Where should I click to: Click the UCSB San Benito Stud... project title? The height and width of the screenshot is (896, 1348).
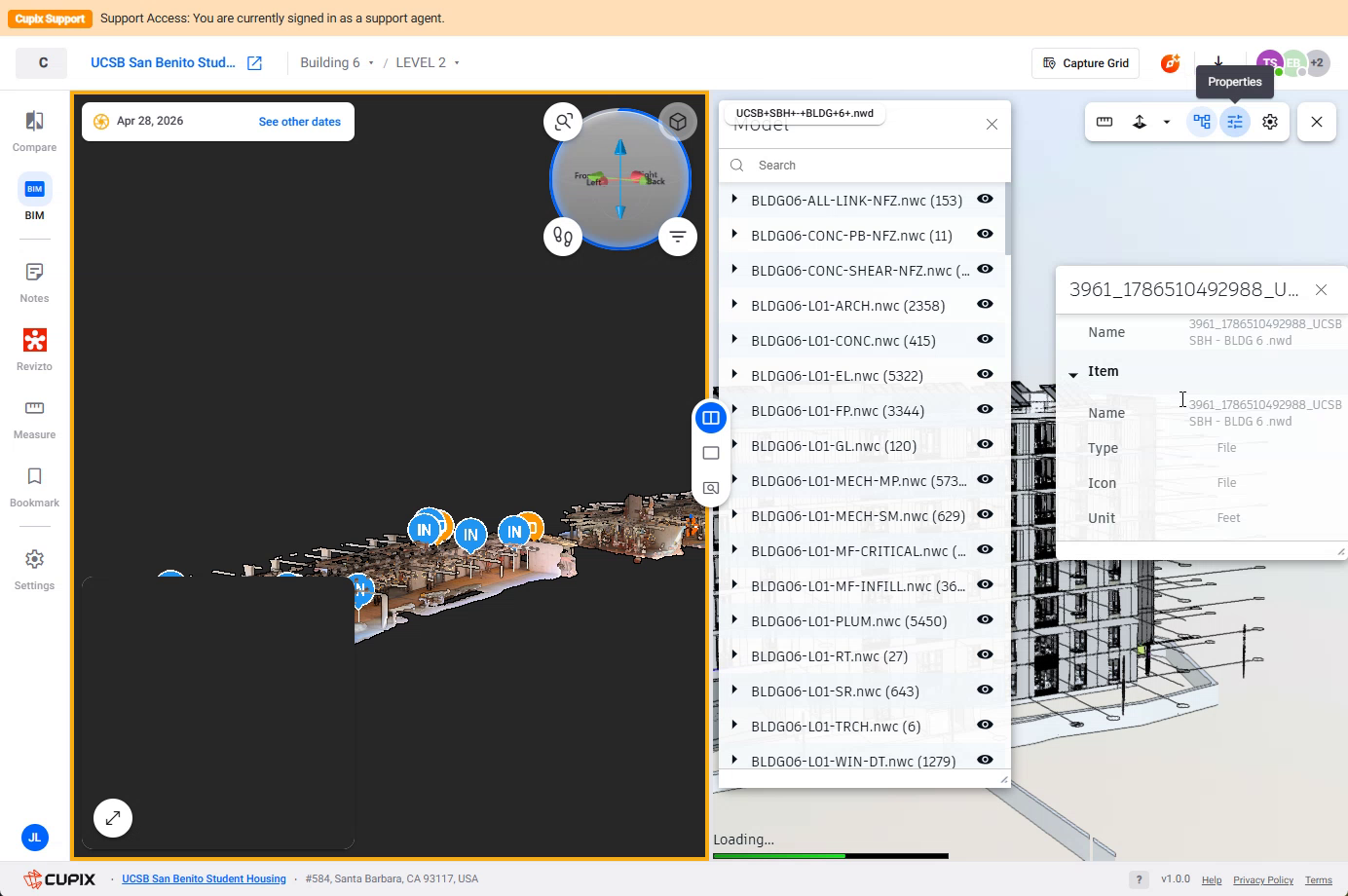click(163, 62)
